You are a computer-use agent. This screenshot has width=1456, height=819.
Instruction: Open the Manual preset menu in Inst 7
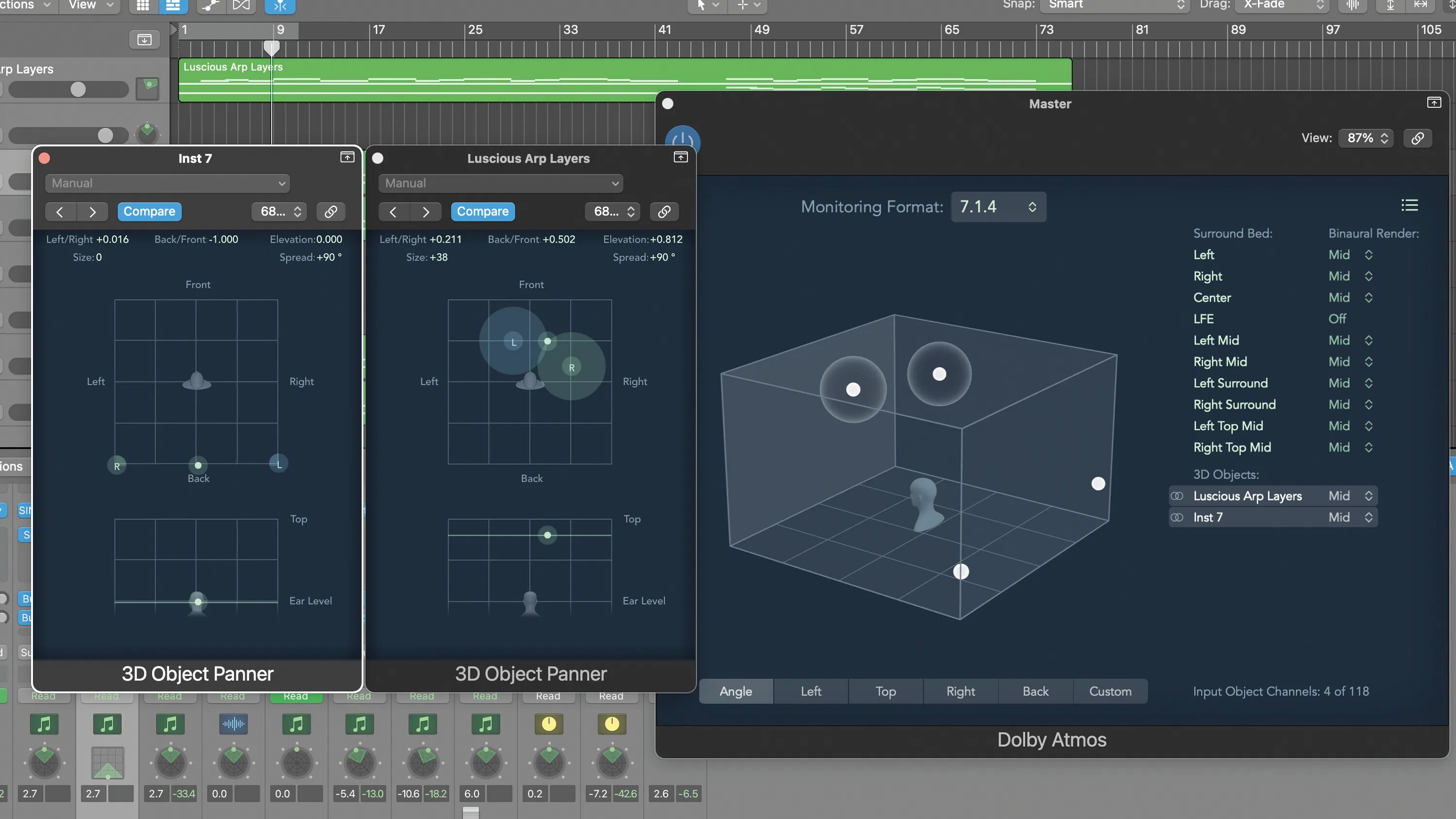coord(167,183)
